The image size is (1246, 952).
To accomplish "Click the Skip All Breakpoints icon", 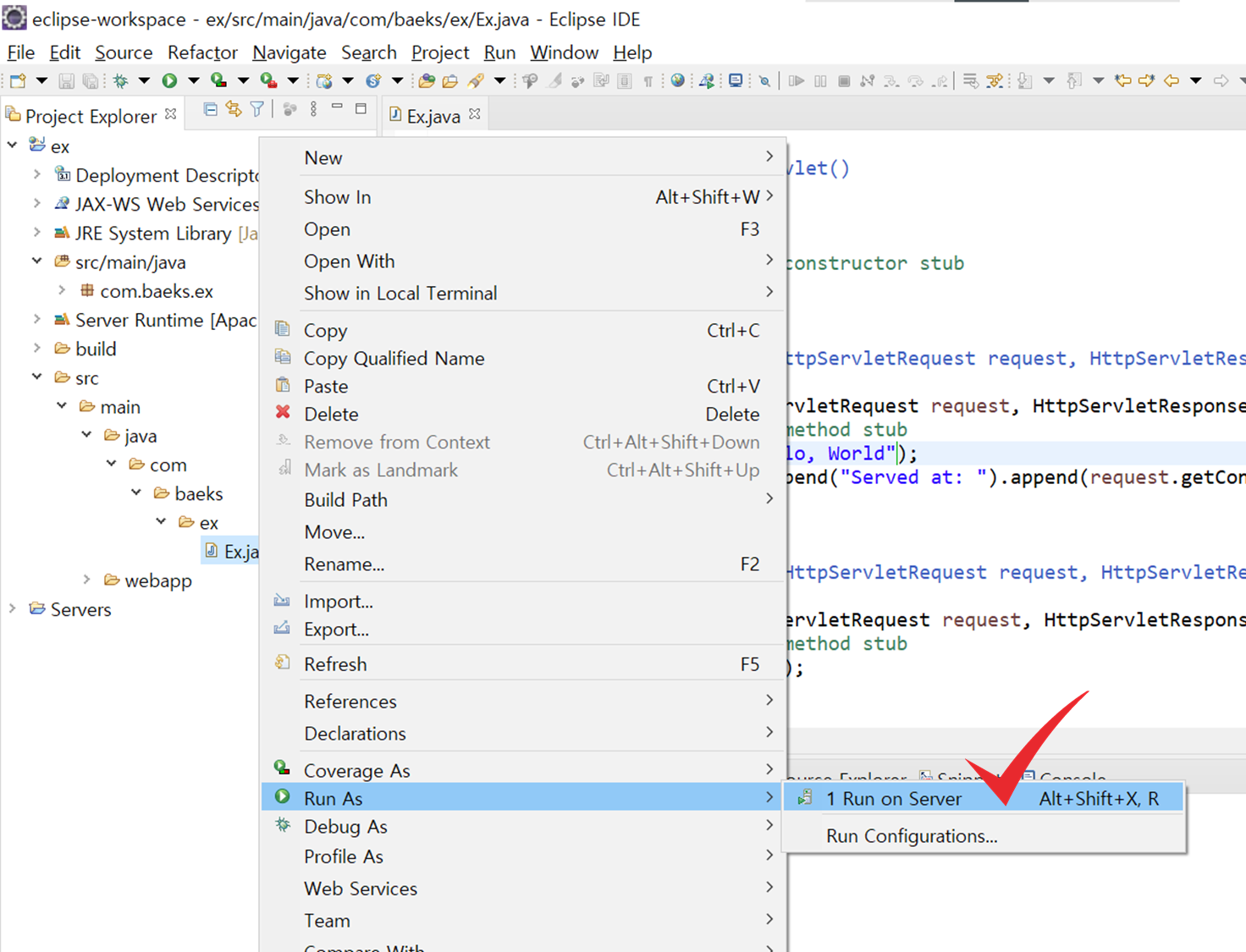I will pos(764,81).
